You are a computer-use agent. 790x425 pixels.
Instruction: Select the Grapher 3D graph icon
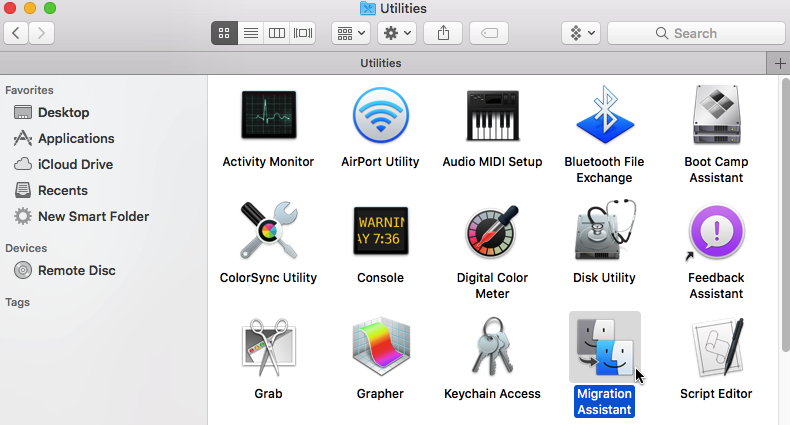(x=380, y=346)
